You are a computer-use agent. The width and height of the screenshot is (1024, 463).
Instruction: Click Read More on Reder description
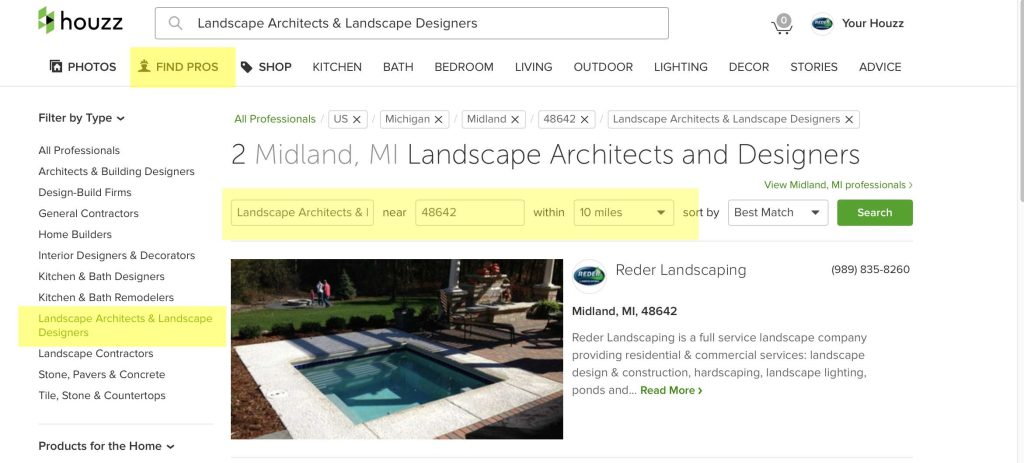[x=671, y=391]
